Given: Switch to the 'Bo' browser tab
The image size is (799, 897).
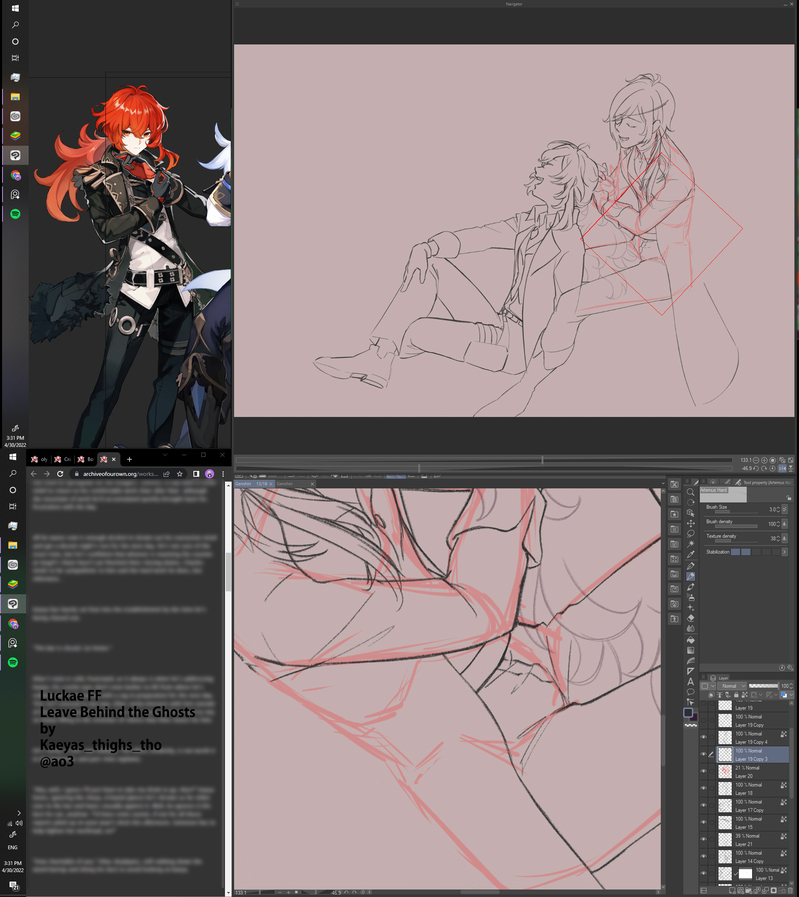Looking at the screenshot, I should pyautogui.click(x=86, y=459).
